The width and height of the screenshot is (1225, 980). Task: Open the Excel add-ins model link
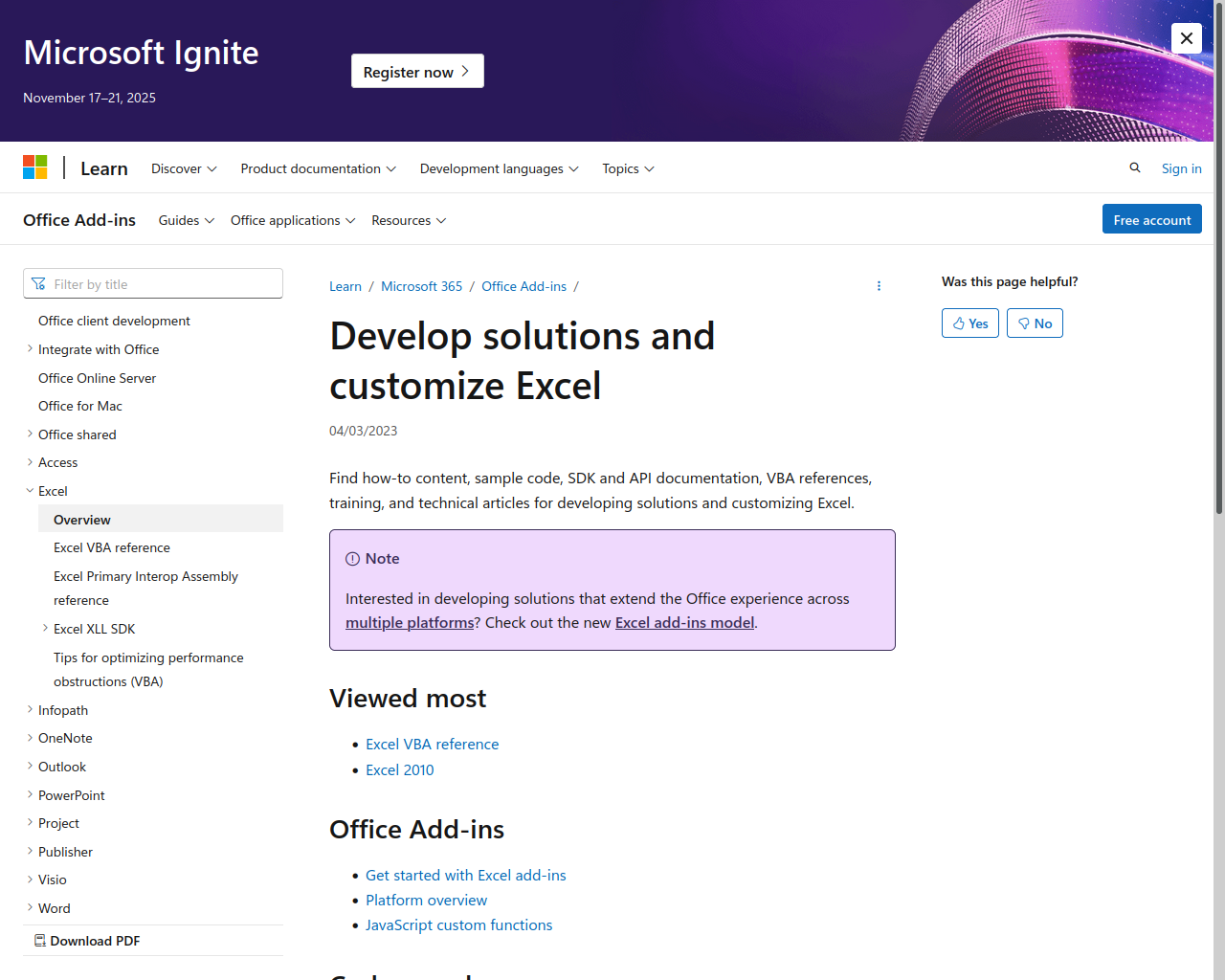click(x=684, y=622)
